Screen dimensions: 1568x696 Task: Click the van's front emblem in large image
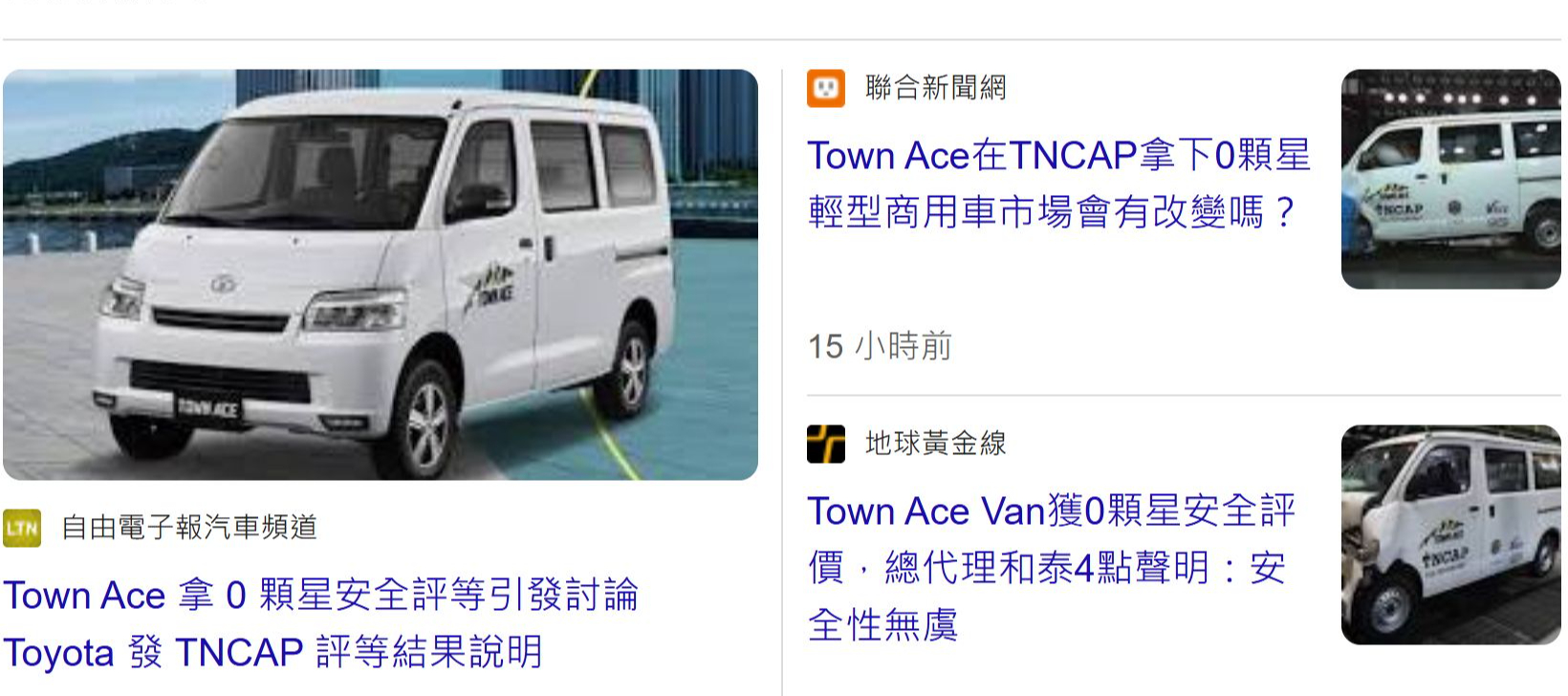(223, 284)
